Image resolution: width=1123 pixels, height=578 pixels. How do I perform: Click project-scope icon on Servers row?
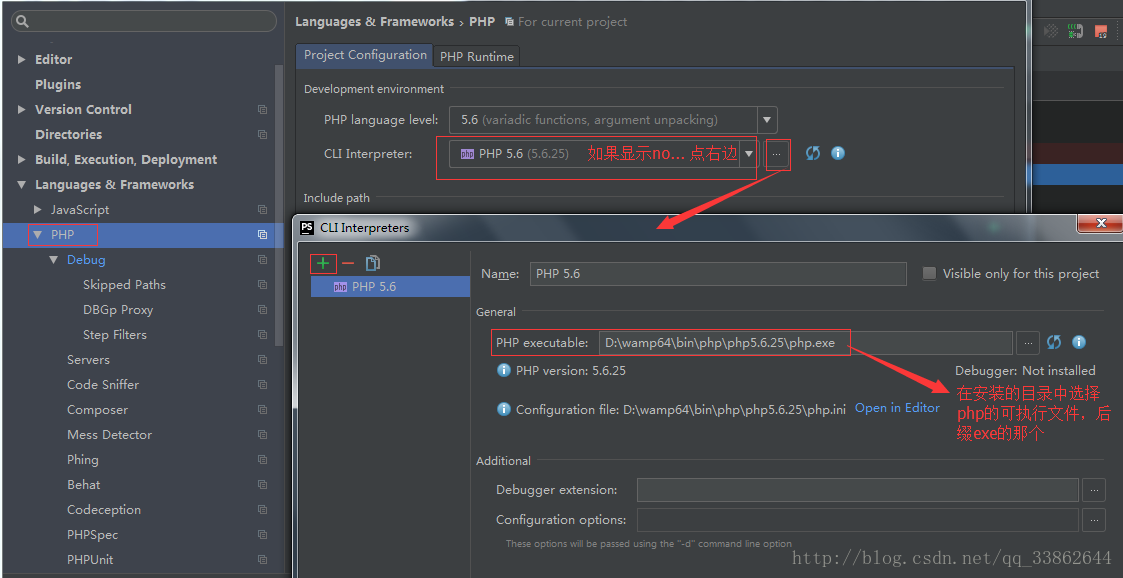[x=262, y=360]
